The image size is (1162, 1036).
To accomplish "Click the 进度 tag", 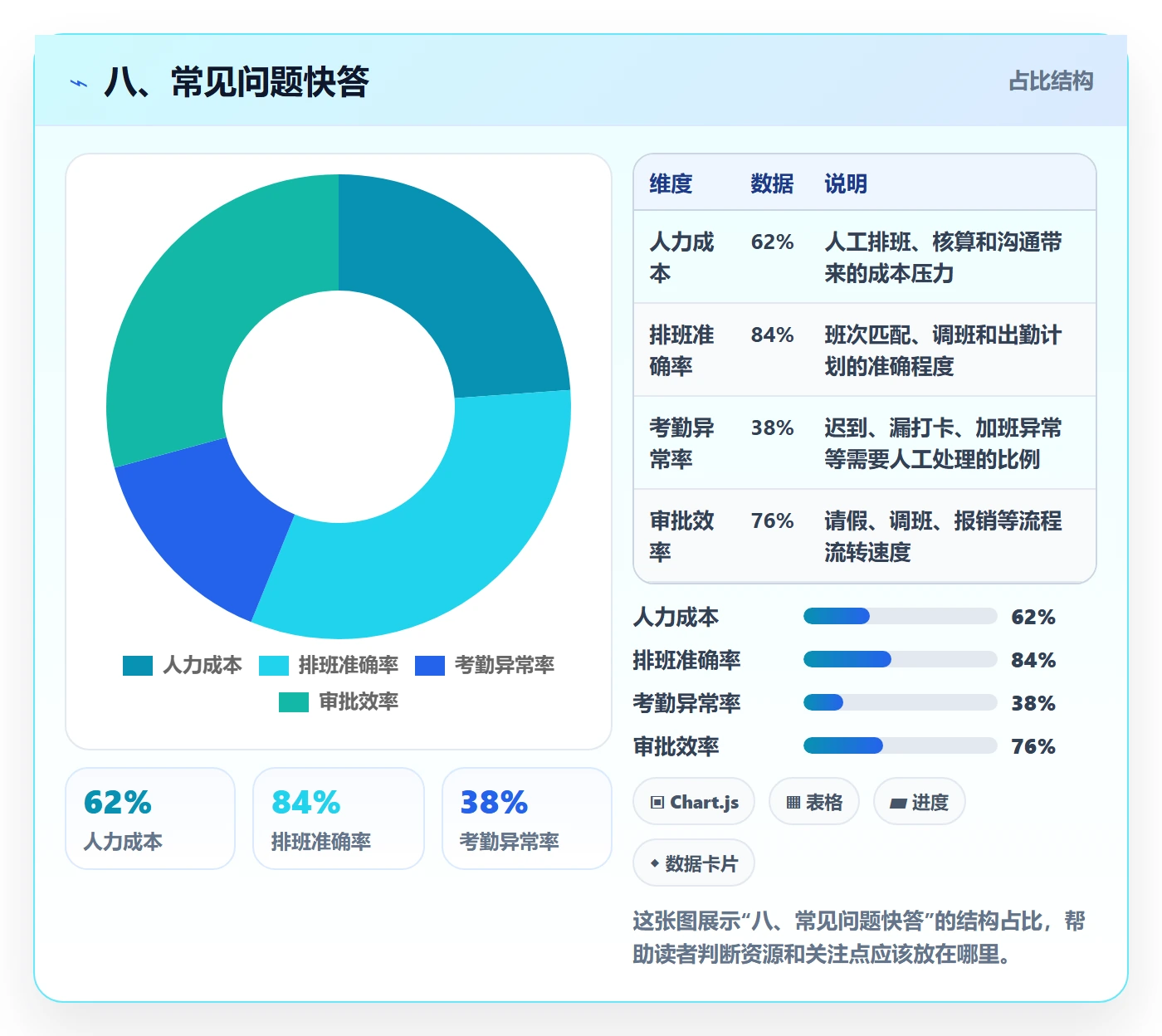I will coord(919,802).
